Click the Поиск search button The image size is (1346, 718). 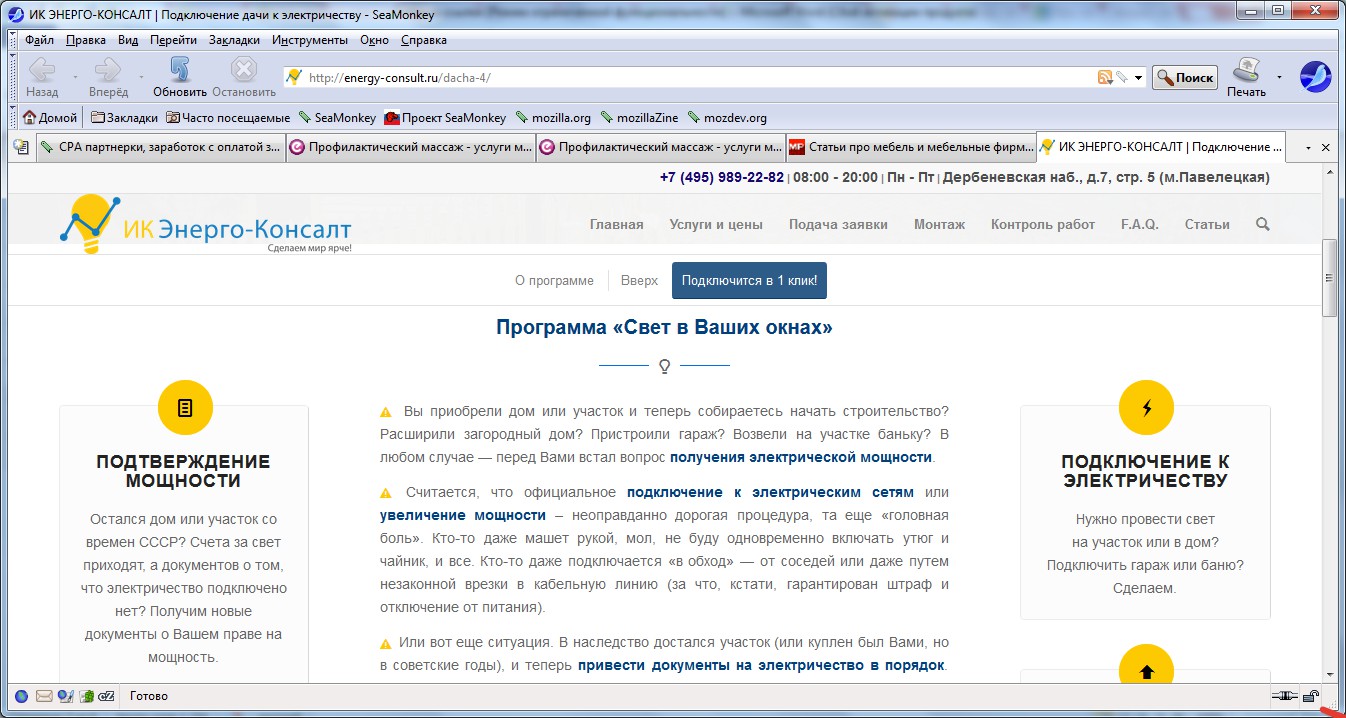click(x=1185, y=77)
